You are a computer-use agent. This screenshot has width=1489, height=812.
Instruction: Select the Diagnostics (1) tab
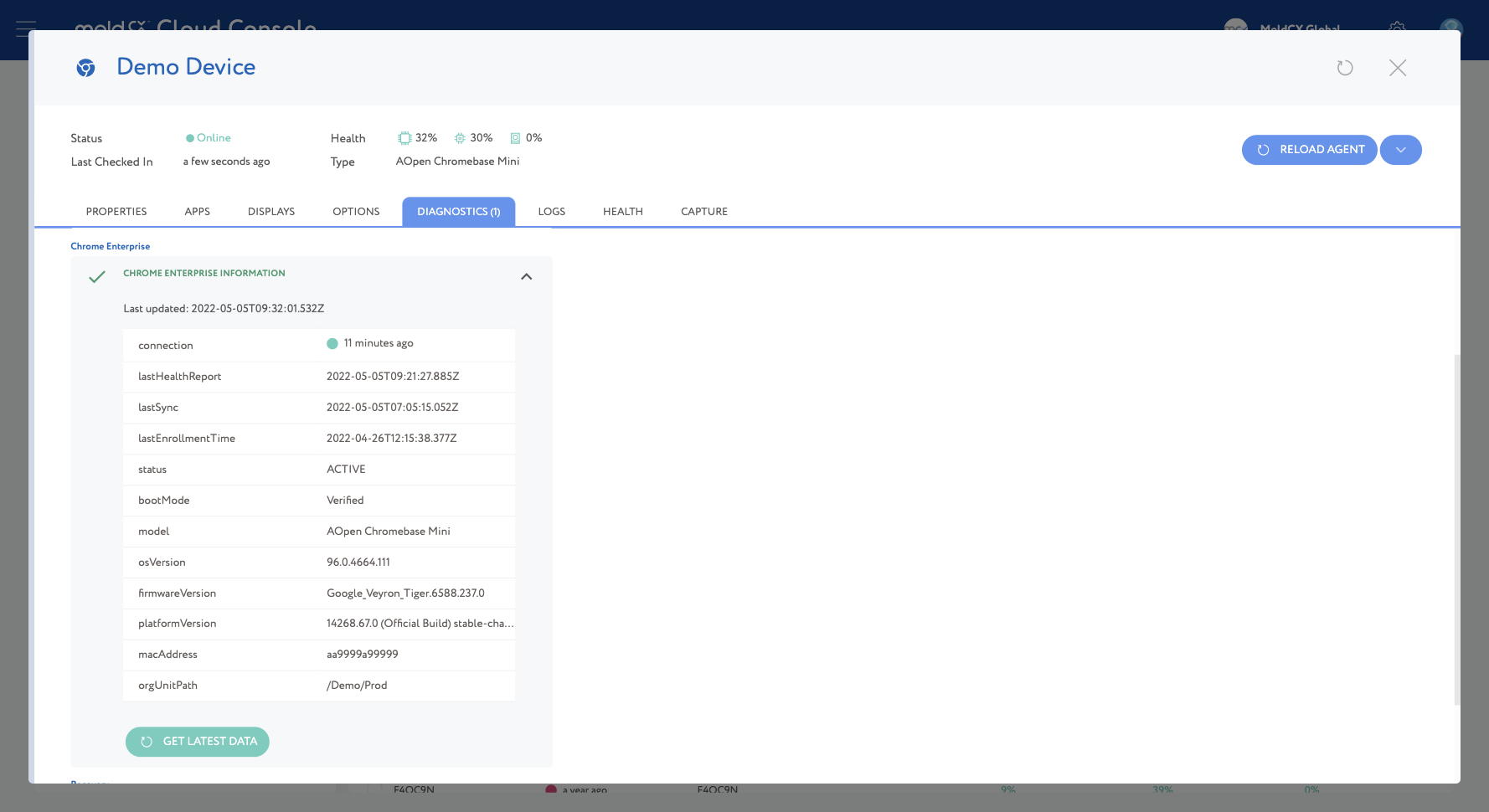click(x=459, y=212)
